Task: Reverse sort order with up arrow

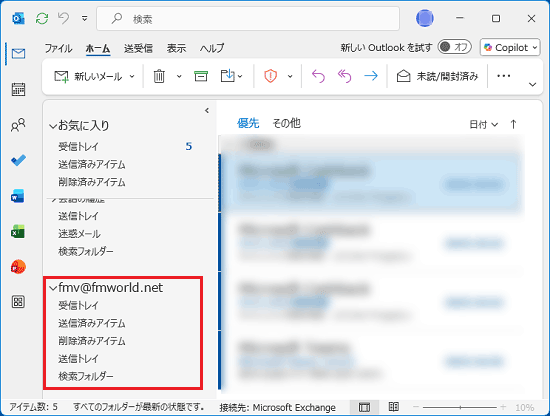Action: click(x=513, y=124)
